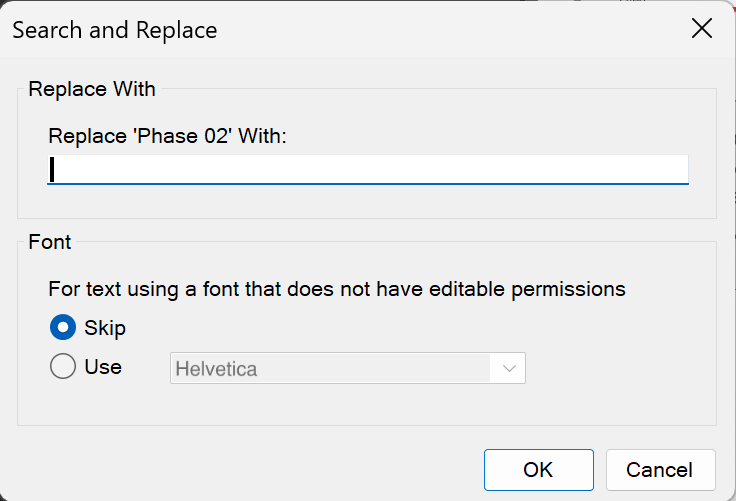Click the Replace 'Phase 02' With input field

click(368, 169)
